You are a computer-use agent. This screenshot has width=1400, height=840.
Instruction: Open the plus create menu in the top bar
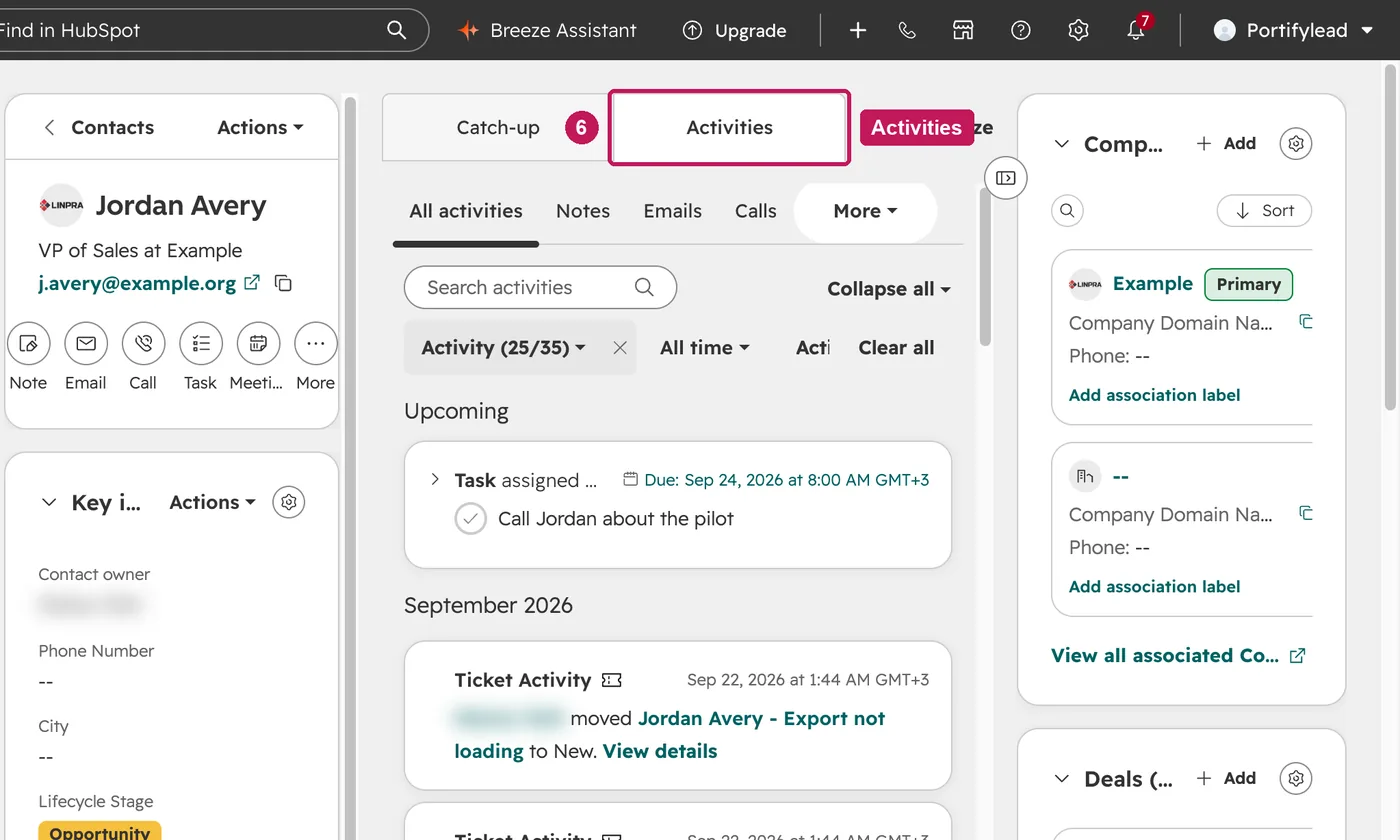coord(858,30)
